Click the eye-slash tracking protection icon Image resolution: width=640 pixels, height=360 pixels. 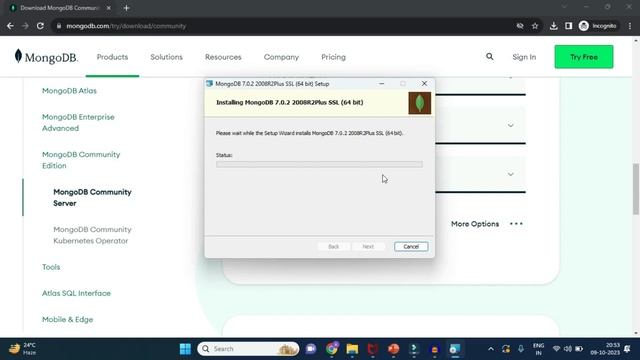click(x=520, y=26)
